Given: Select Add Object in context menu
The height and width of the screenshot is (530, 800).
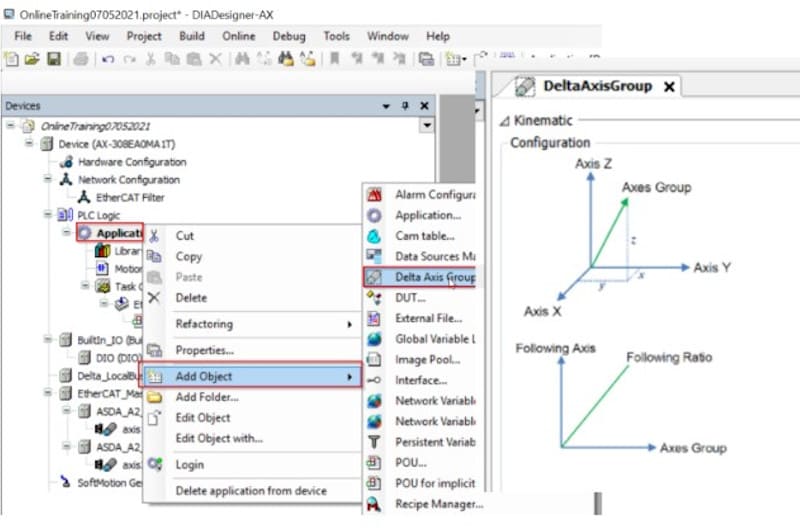Looking at the screenshot, I should point(204,376).
